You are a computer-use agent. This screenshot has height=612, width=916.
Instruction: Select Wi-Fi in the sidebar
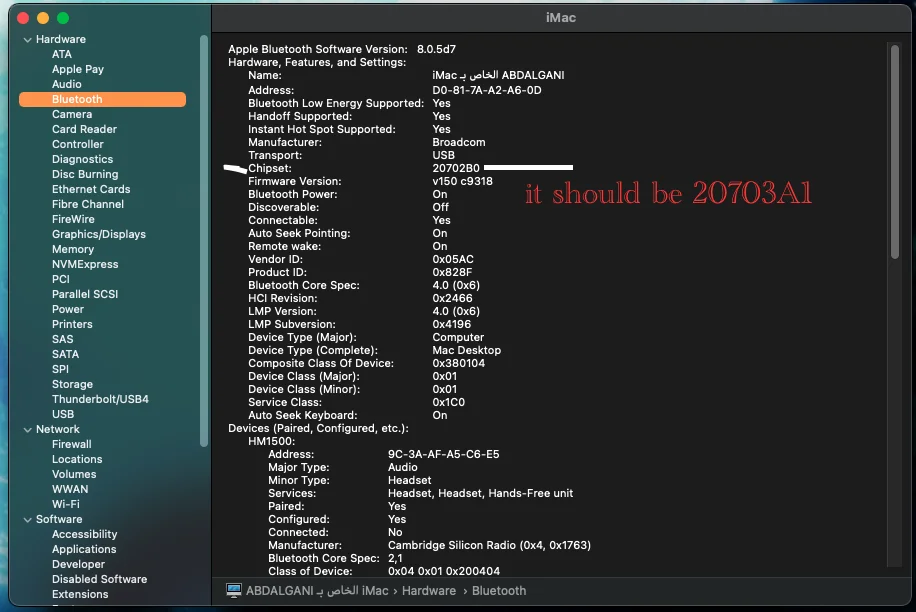click(65, 505)
